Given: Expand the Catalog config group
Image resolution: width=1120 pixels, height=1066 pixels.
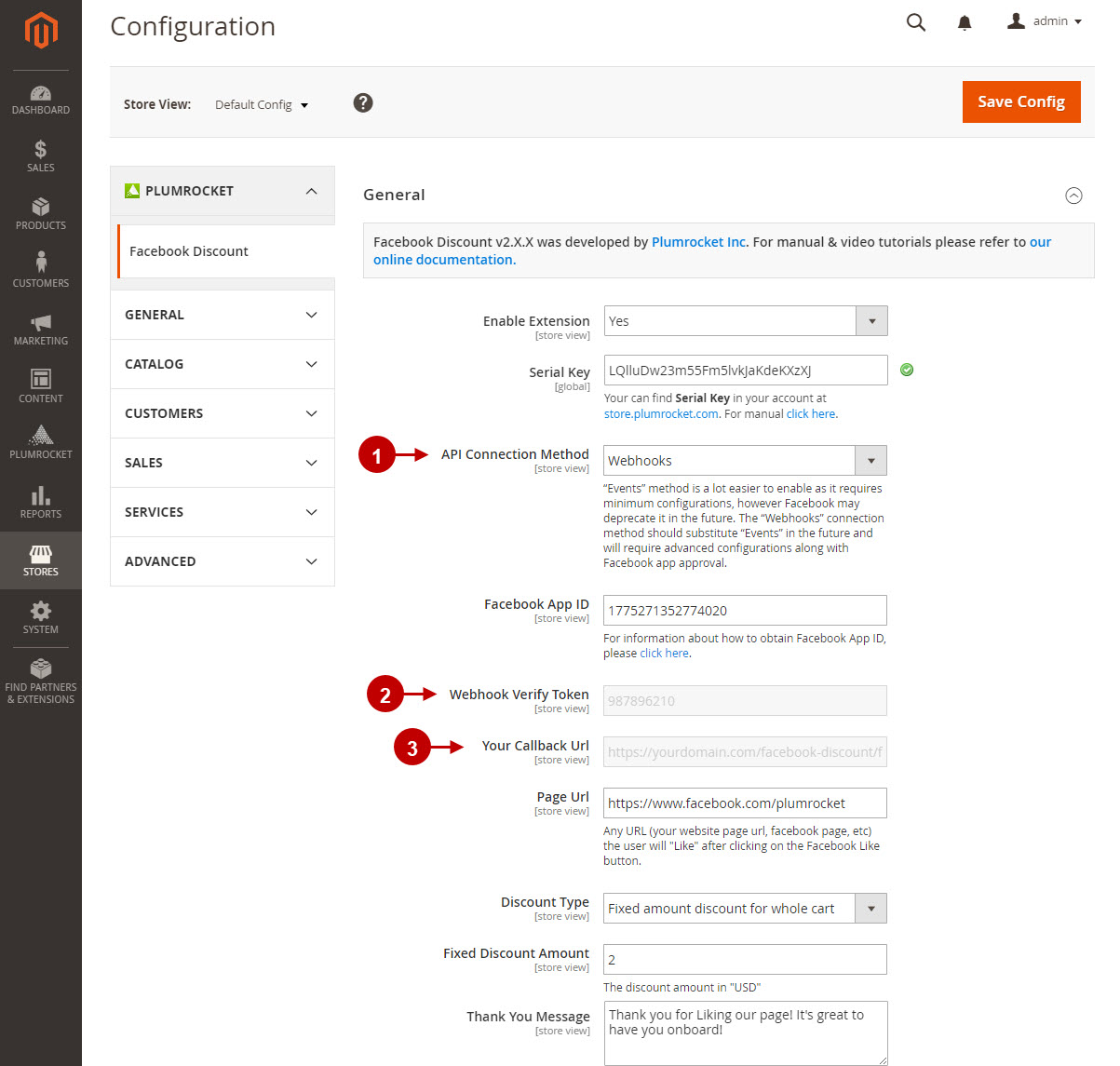Looking at the screenshot, I should pyautogui.click(x=223, y=364).
